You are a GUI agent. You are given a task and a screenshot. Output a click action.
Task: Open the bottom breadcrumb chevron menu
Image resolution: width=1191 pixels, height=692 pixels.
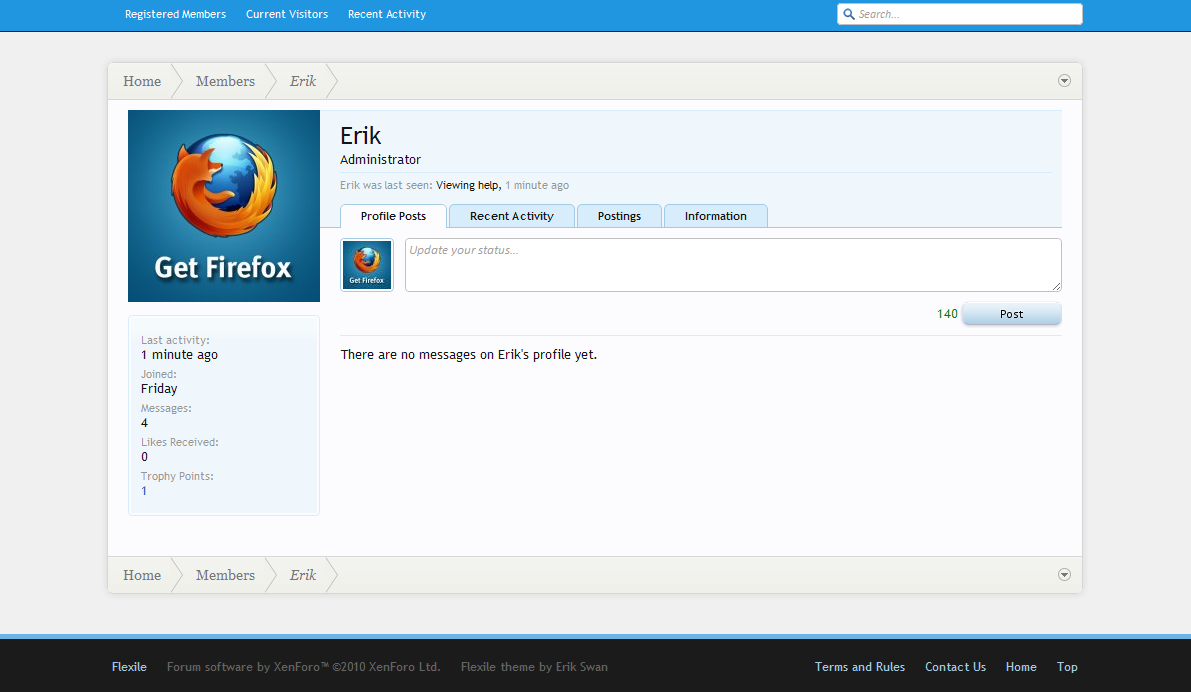(x=1064, y=575)
